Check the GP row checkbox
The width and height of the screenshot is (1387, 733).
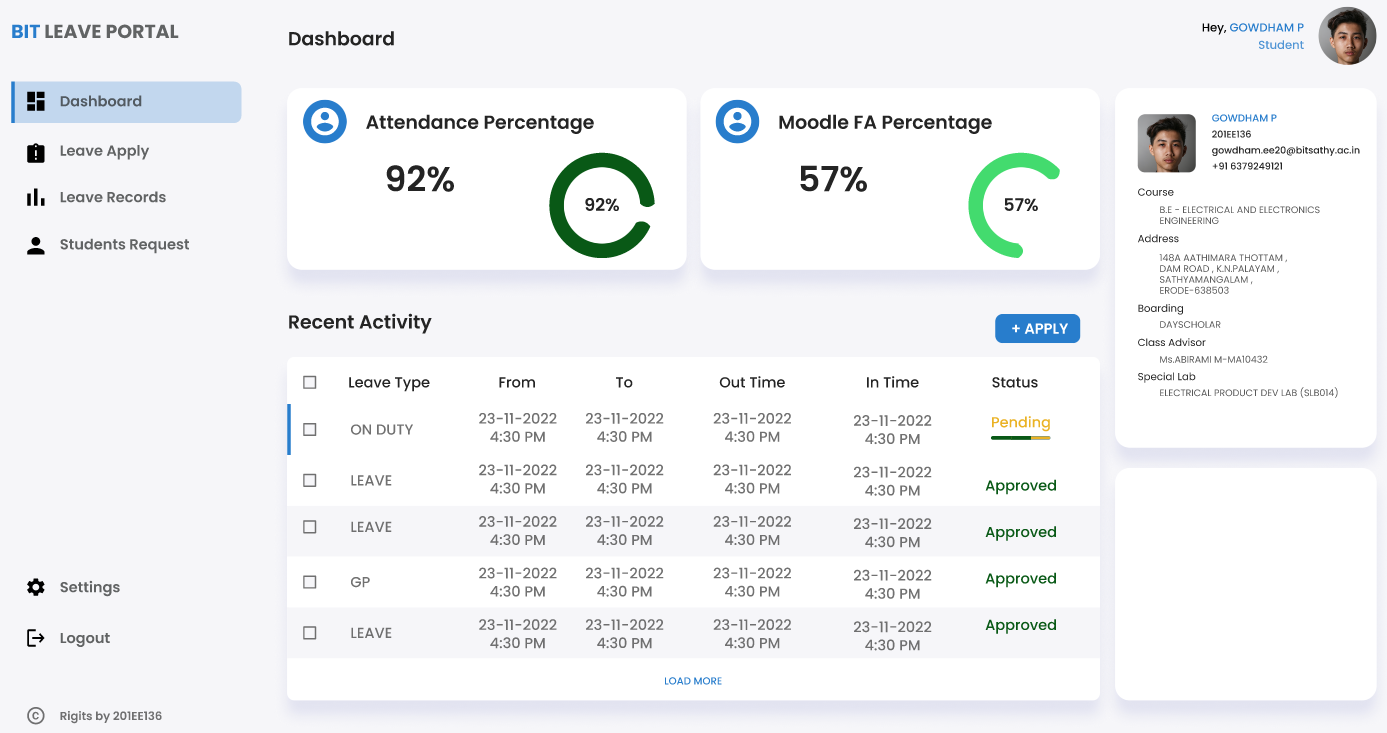(310, 582)
